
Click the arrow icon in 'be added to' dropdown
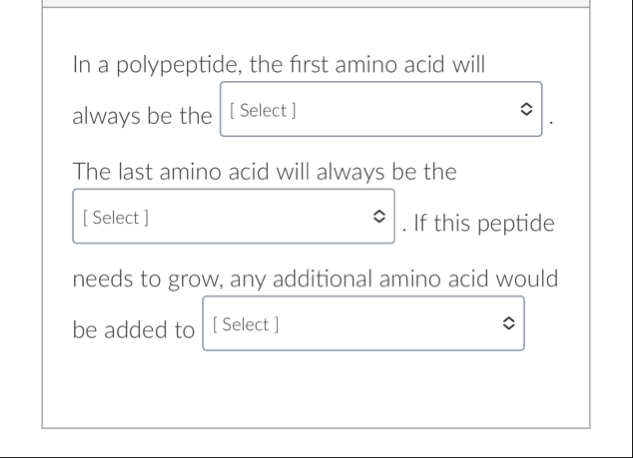[509, 324]
